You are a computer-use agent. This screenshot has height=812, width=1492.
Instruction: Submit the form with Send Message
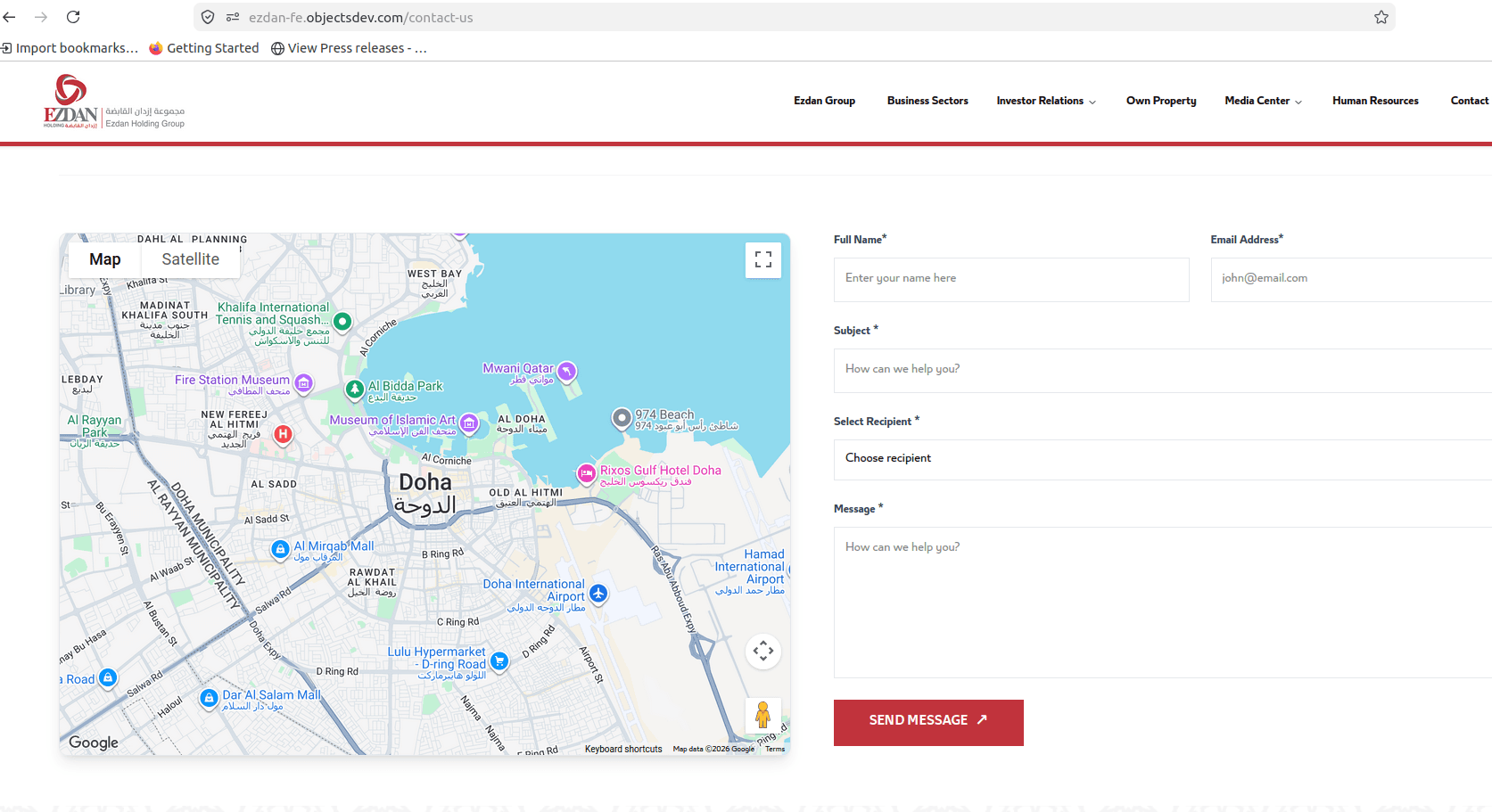click(928, 722)
